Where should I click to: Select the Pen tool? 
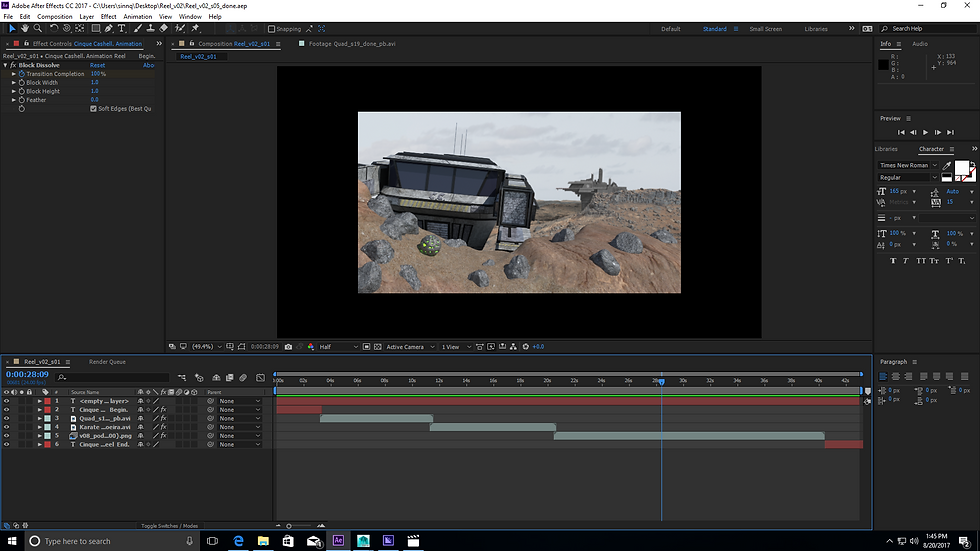[x=109, y=29]
